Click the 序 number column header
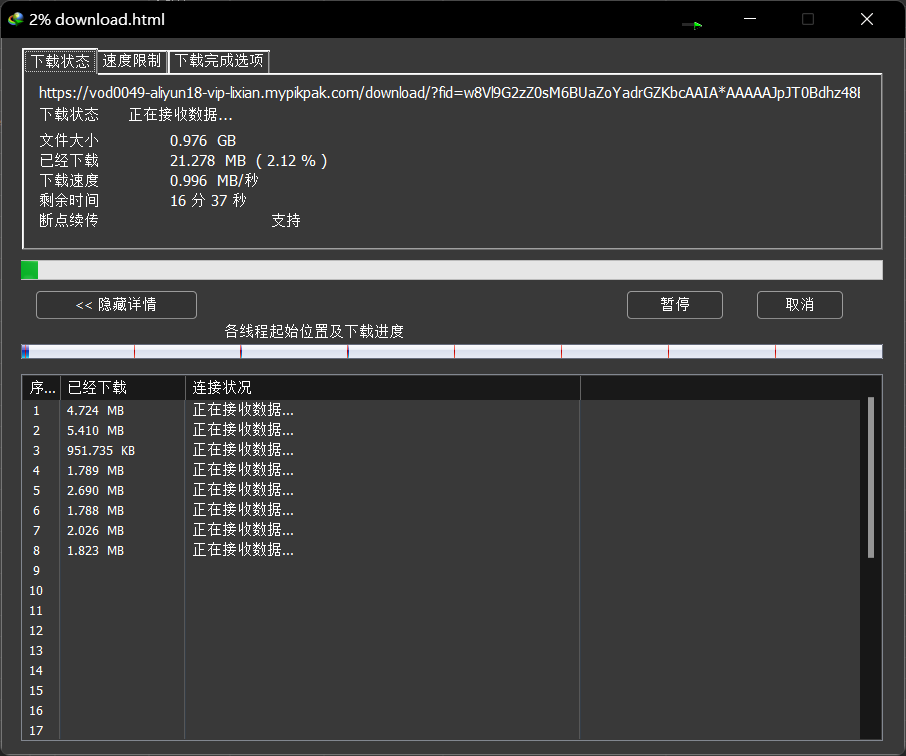 click(41, 388)
